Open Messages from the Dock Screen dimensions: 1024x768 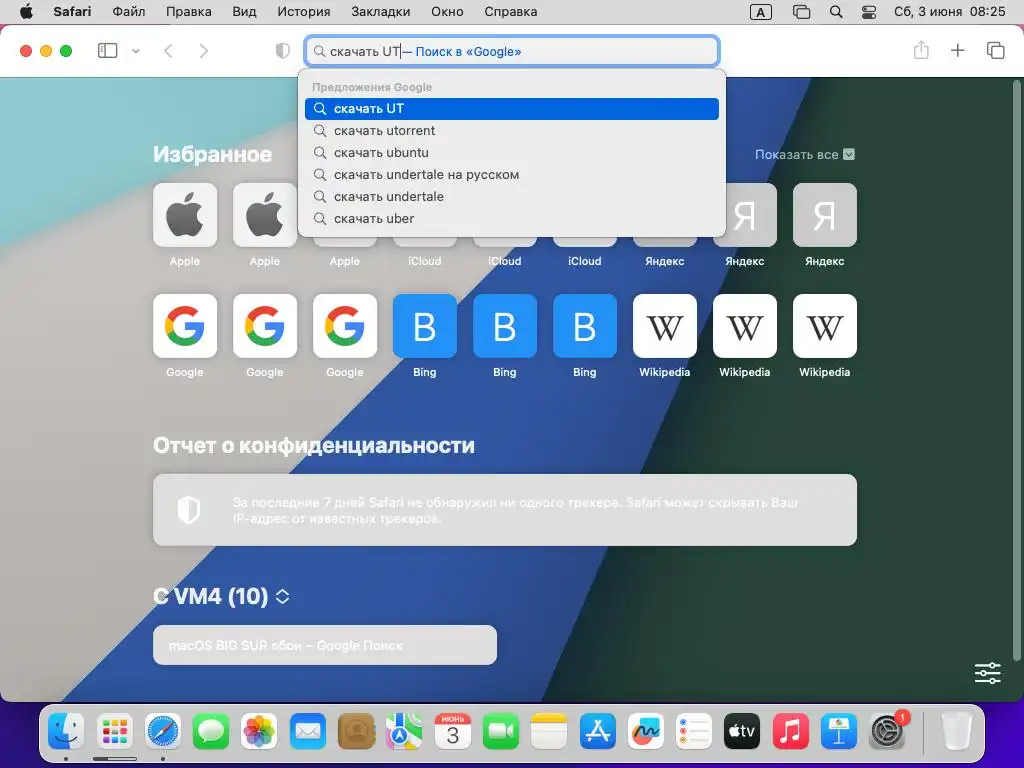pyautogui.click(x=211, y=731)
